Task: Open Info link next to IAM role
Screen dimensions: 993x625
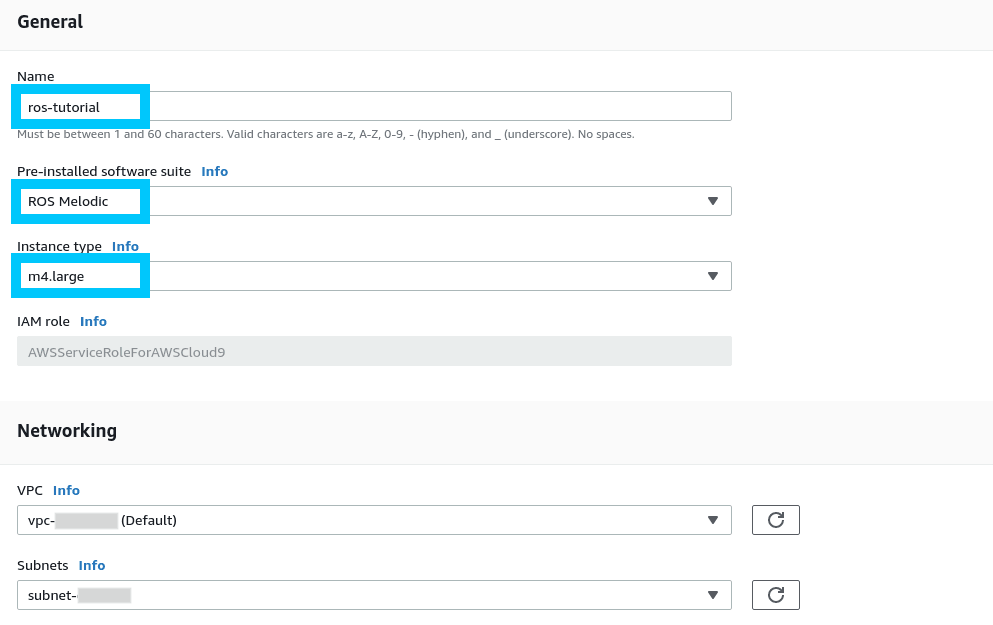Action: tap(93, 321)
